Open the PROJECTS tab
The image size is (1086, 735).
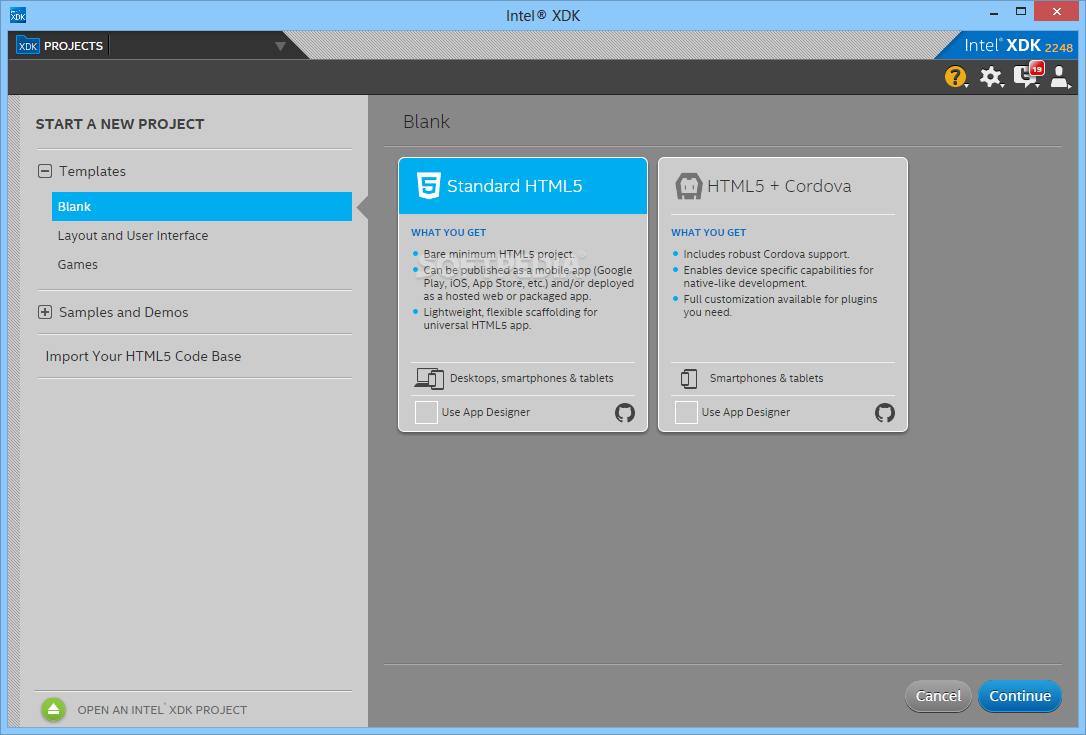click(73, 46)
